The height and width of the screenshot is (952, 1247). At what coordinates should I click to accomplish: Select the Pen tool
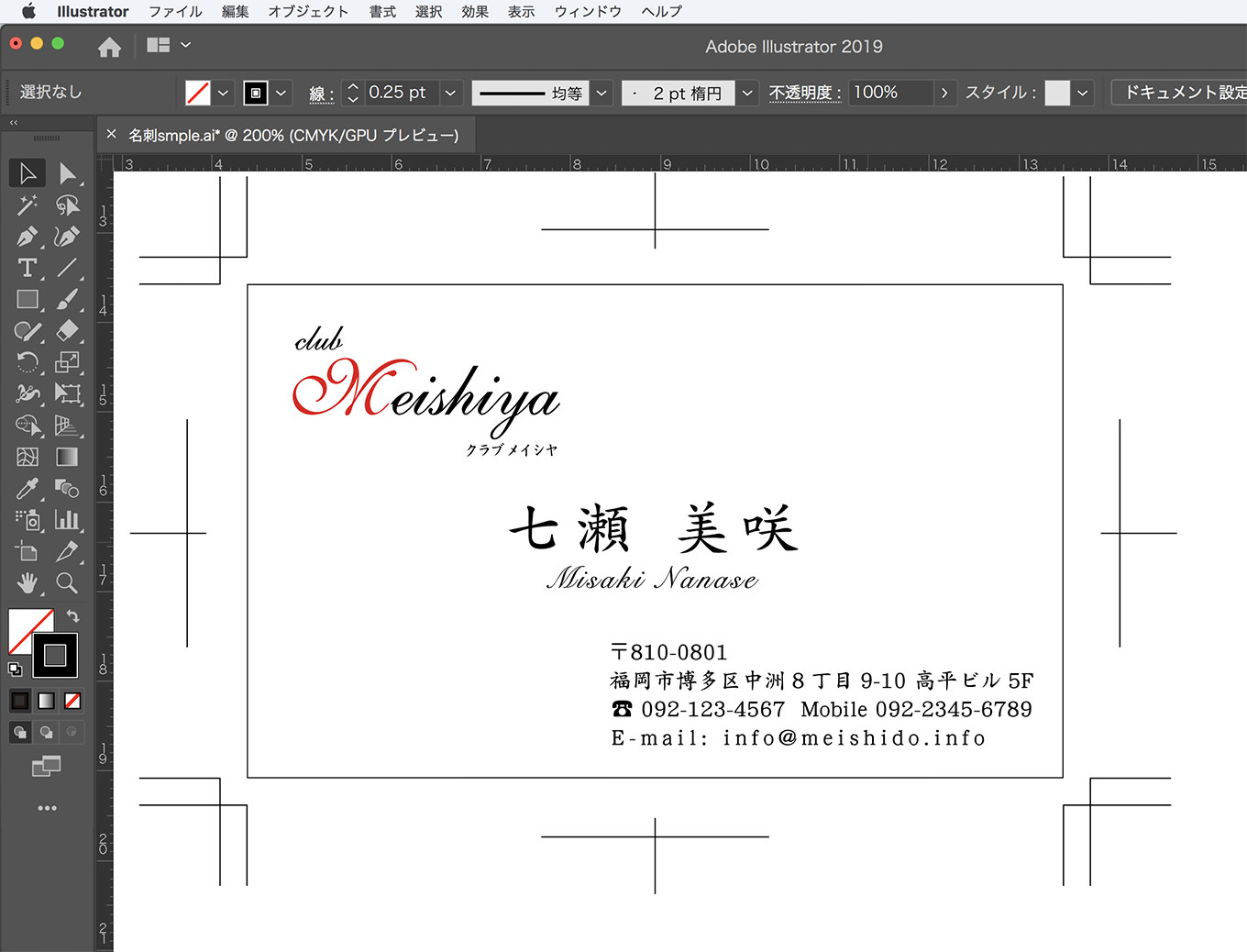(27, 237)
